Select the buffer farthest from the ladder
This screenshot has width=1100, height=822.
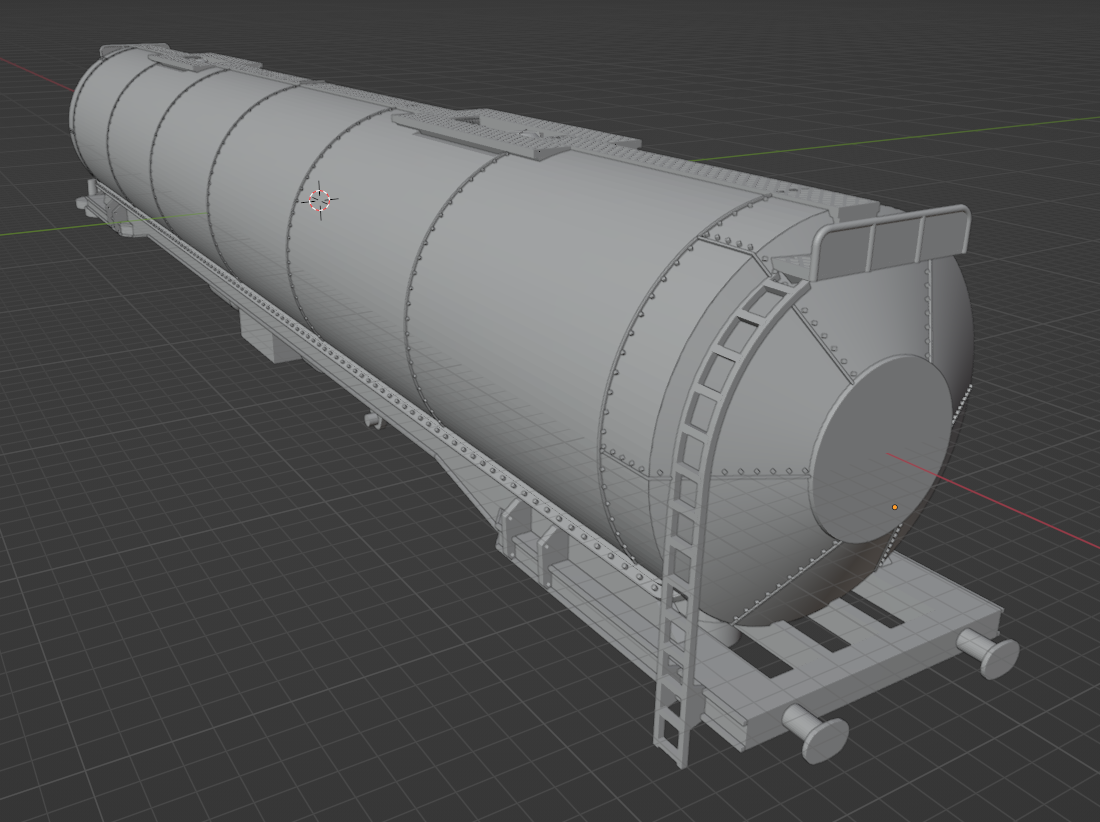pos(988,652)
